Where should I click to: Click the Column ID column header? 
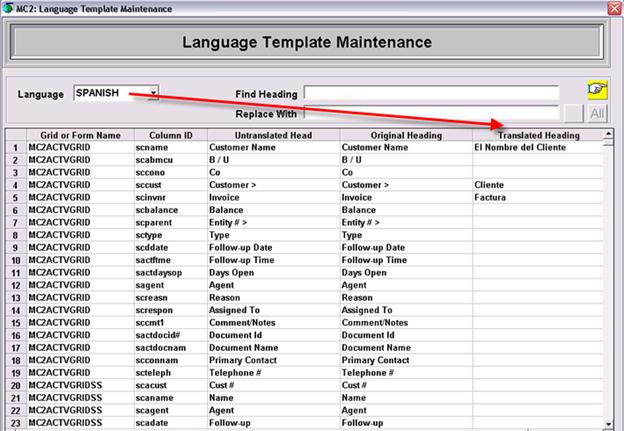171,135
